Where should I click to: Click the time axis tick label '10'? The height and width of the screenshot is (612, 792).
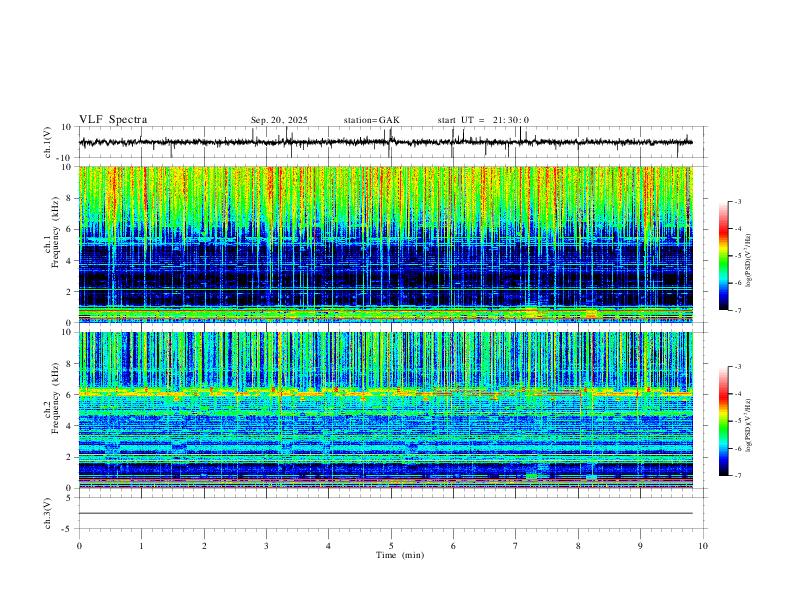click(x=703, y=546)
